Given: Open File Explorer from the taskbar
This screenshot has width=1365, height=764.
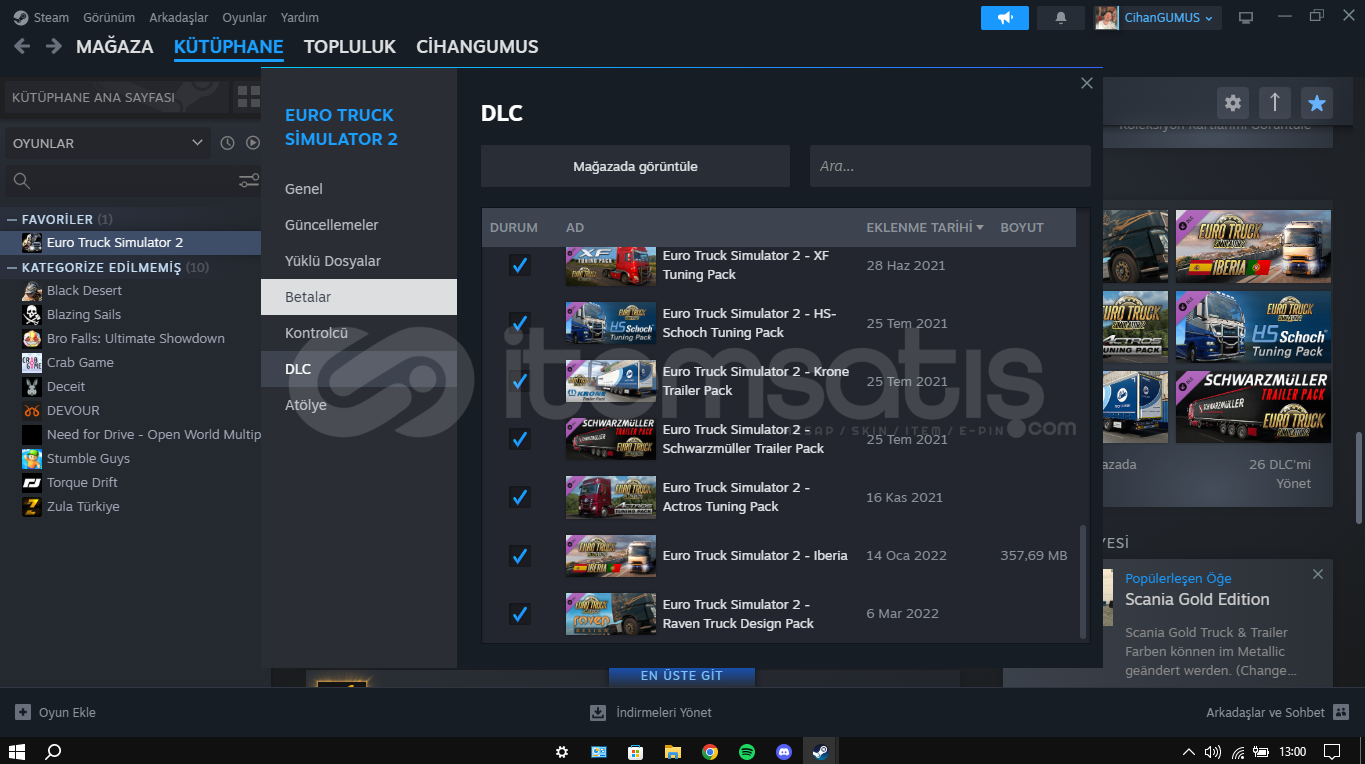Looking at the screenshot, I should click(x=673, y=751).
